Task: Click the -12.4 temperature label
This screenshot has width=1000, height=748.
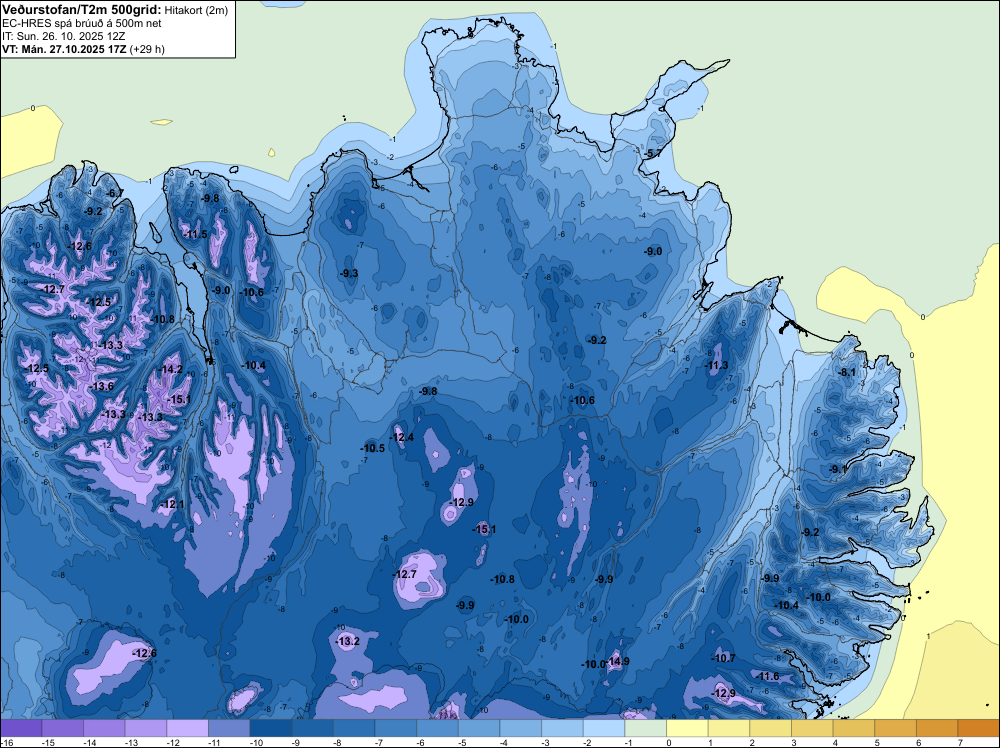Action: (x=402, y=437)
